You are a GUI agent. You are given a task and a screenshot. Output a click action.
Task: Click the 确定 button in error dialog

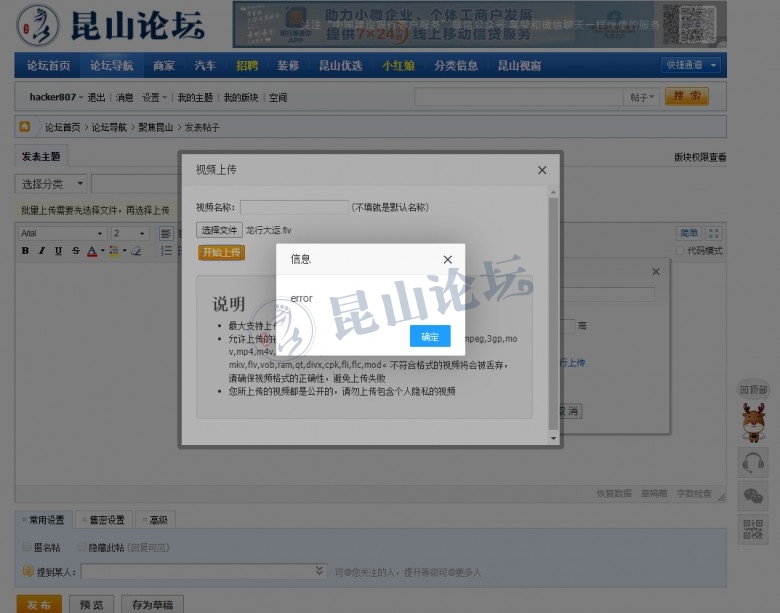point(430,336)
